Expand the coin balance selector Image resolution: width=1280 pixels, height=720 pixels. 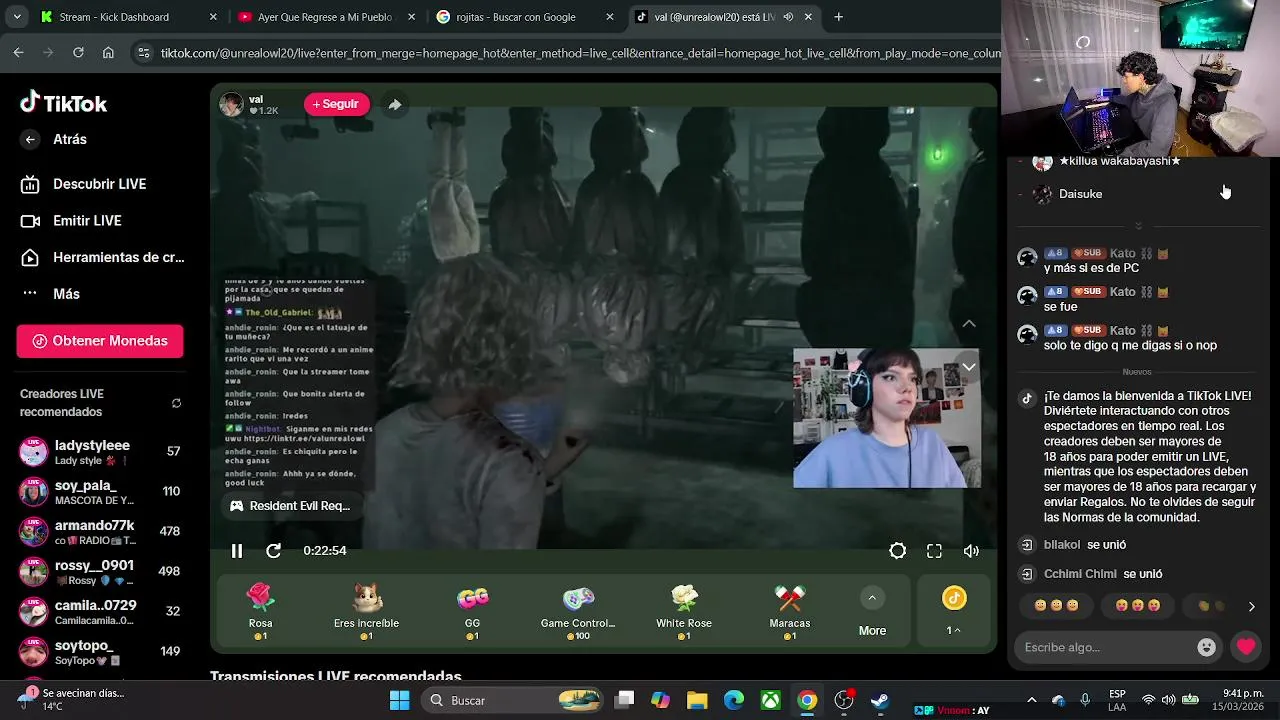pos(954,630)
